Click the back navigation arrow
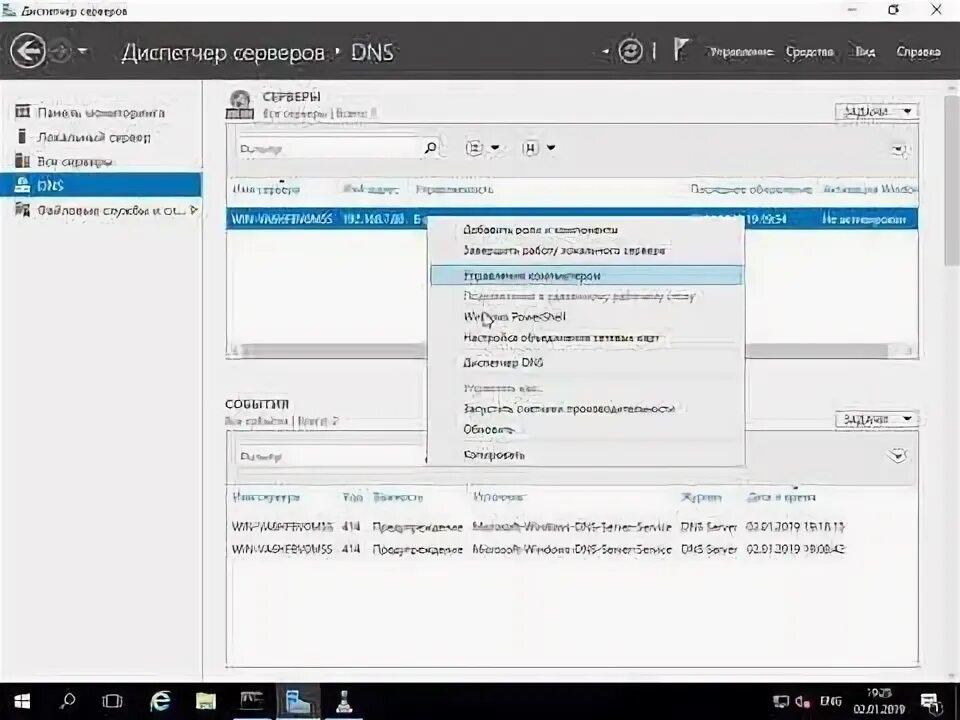960x720 pixels. coord(28,50)
